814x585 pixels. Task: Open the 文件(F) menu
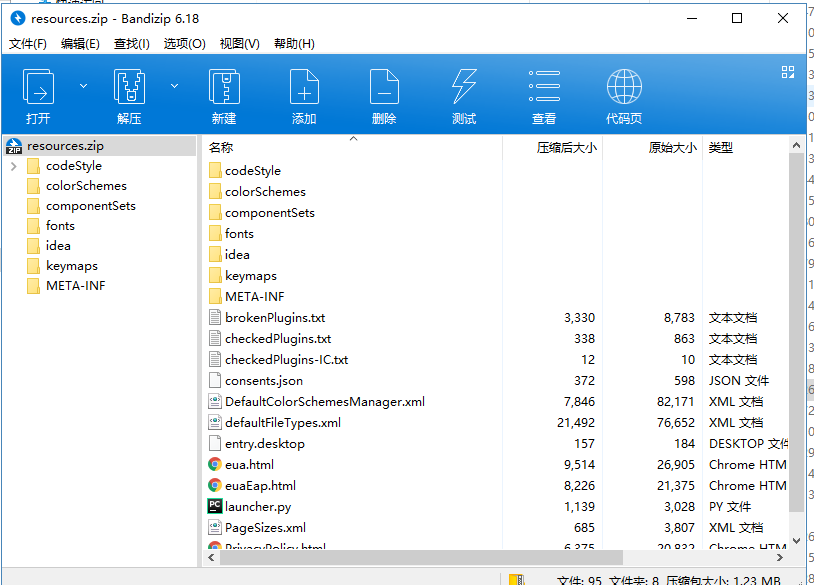click(28, 44)
